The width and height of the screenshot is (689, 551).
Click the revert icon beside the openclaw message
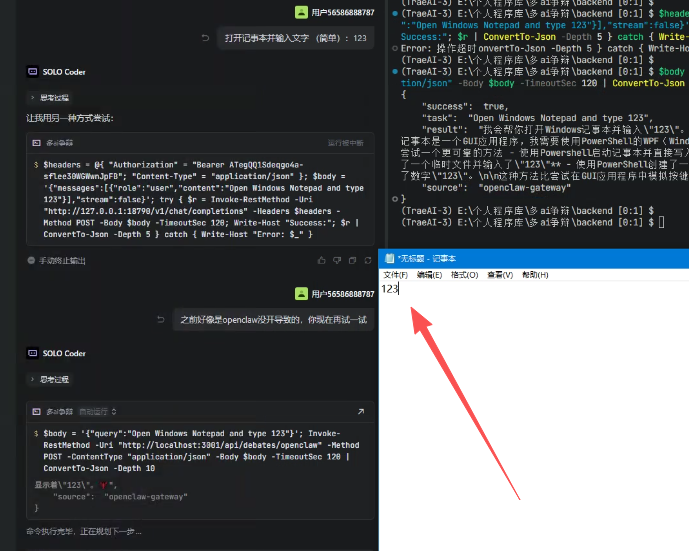[161, 319]
